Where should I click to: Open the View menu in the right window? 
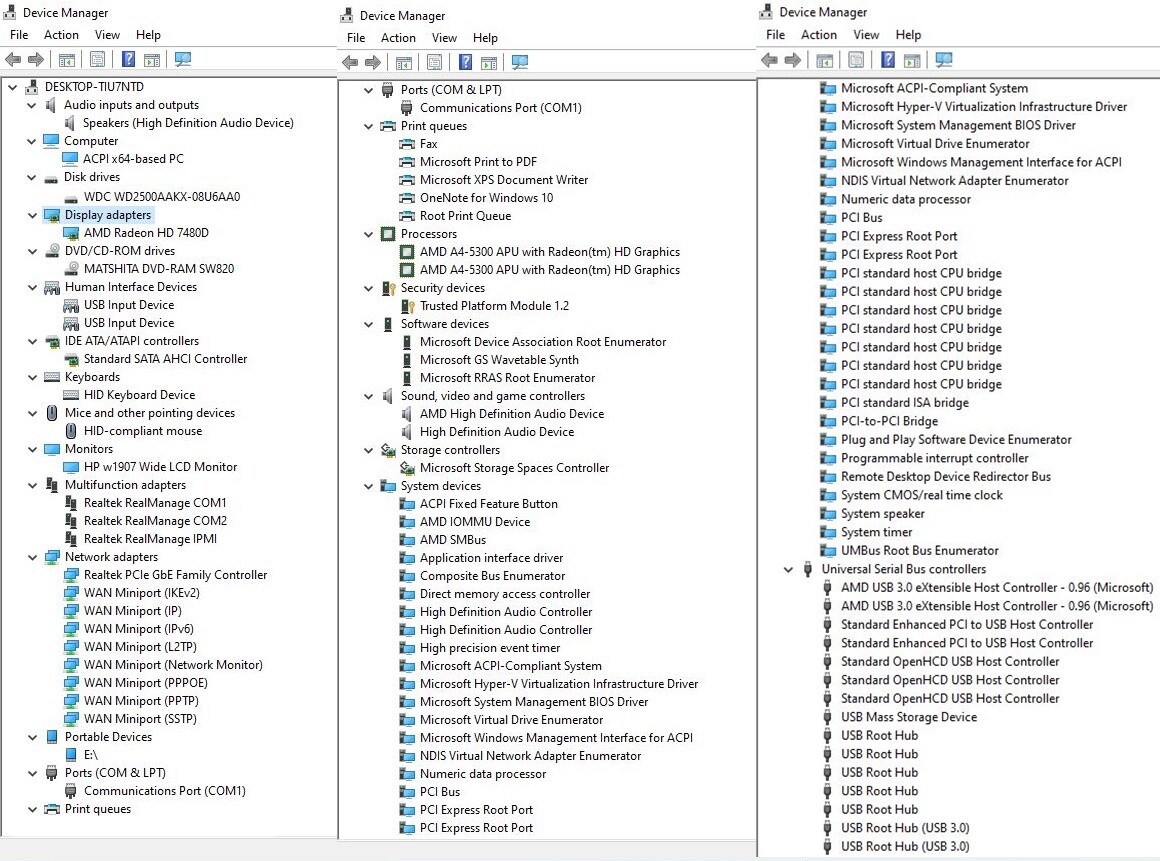click(866, 35)
